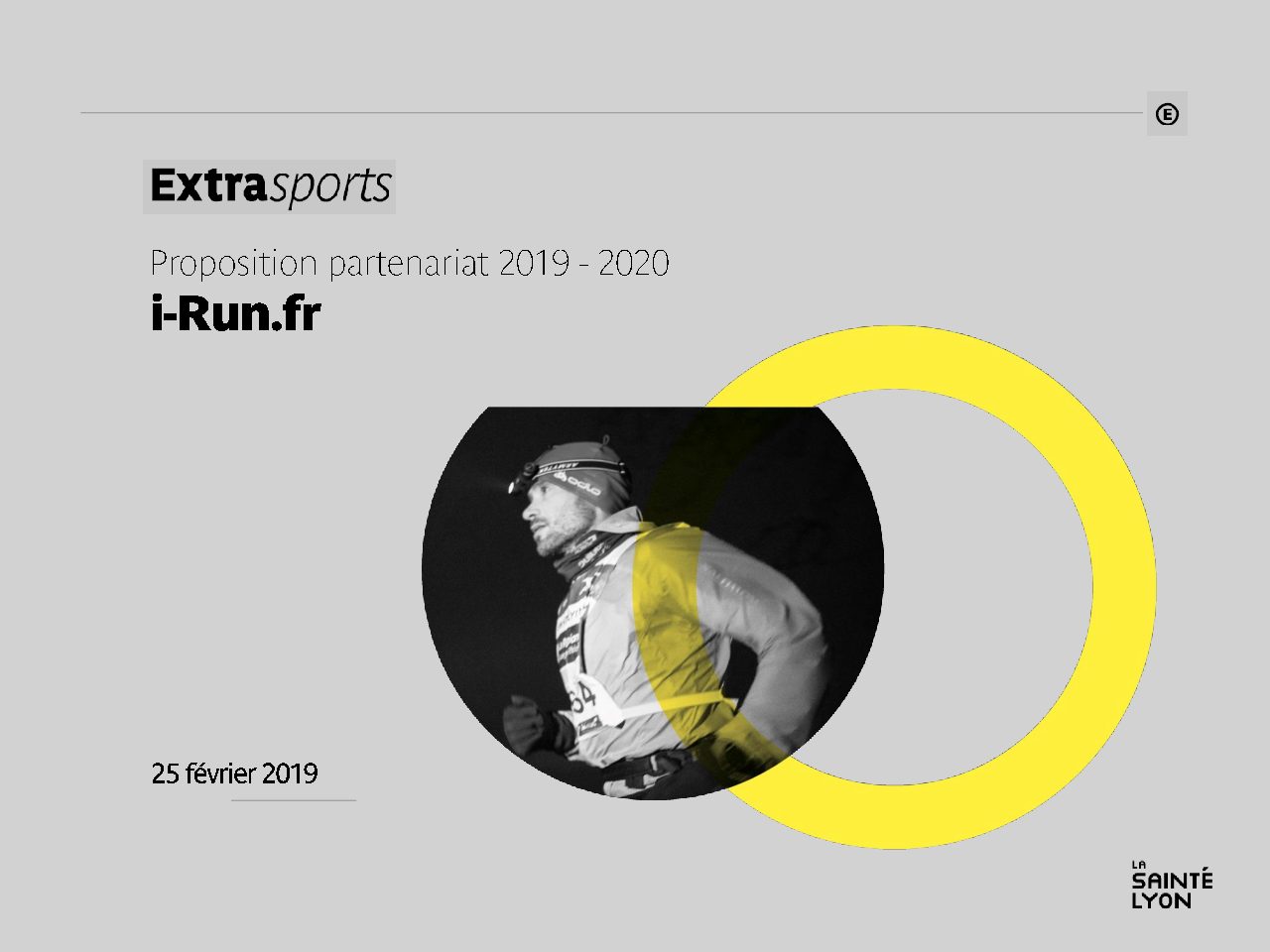
Task: Click the runner photo in the circle
Action: (x=652, y=602)
